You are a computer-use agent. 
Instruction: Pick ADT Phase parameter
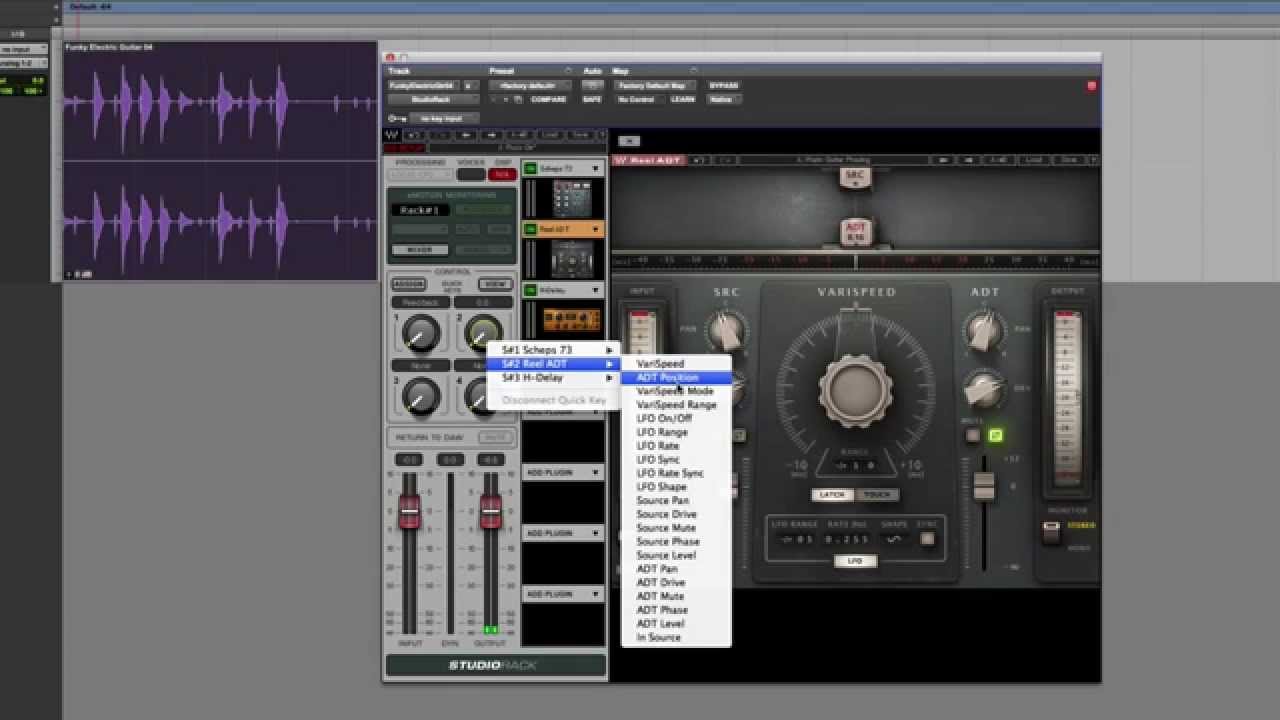point(676,610)
